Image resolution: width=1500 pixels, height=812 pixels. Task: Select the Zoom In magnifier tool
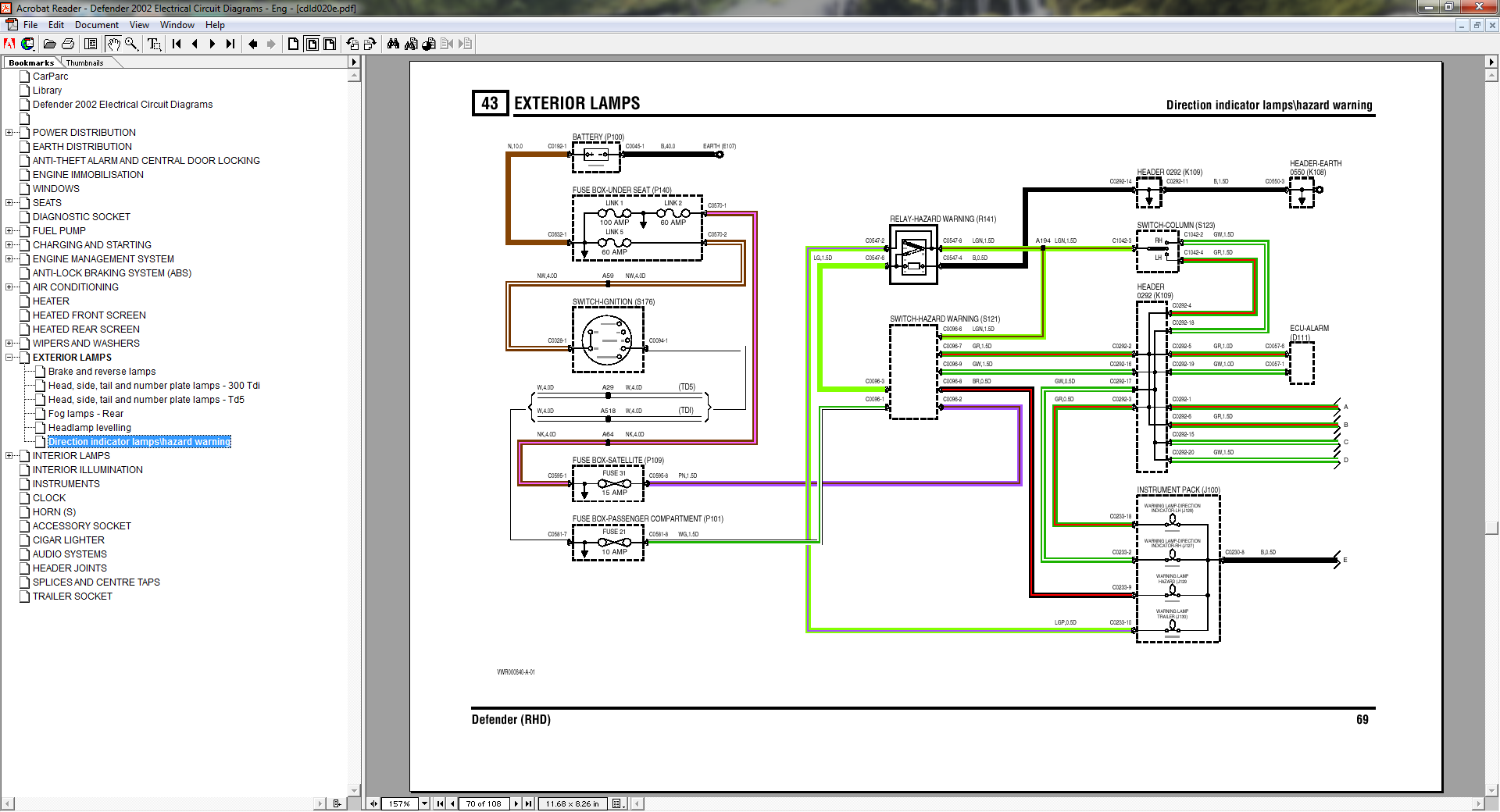131,44
